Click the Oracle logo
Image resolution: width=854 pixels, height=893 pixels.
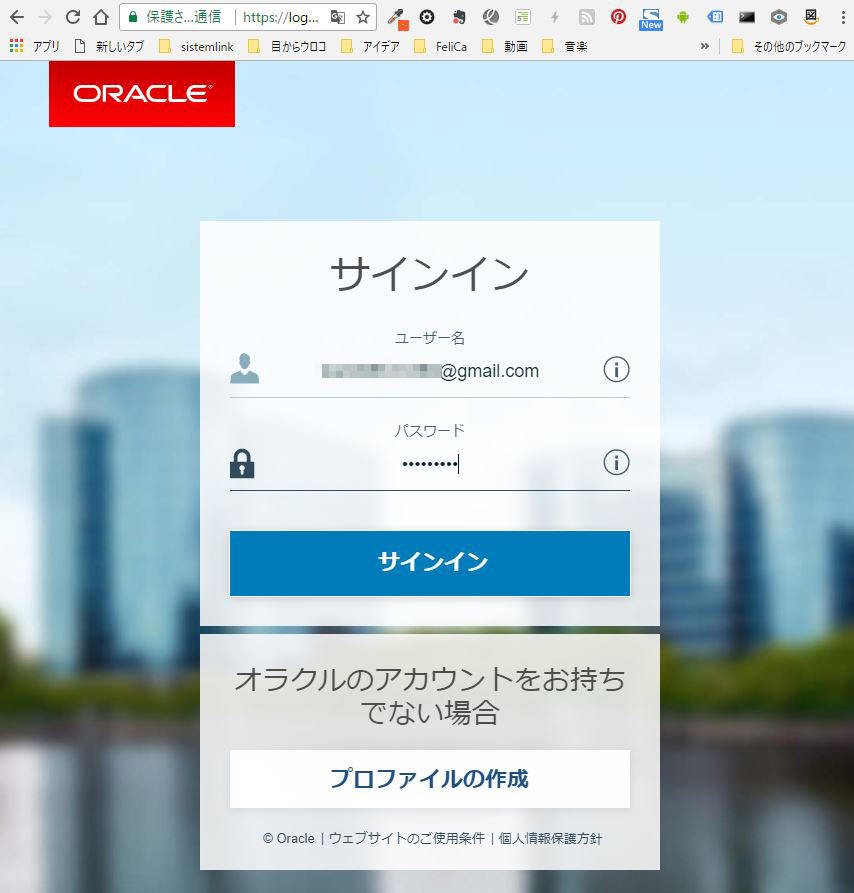142,94
